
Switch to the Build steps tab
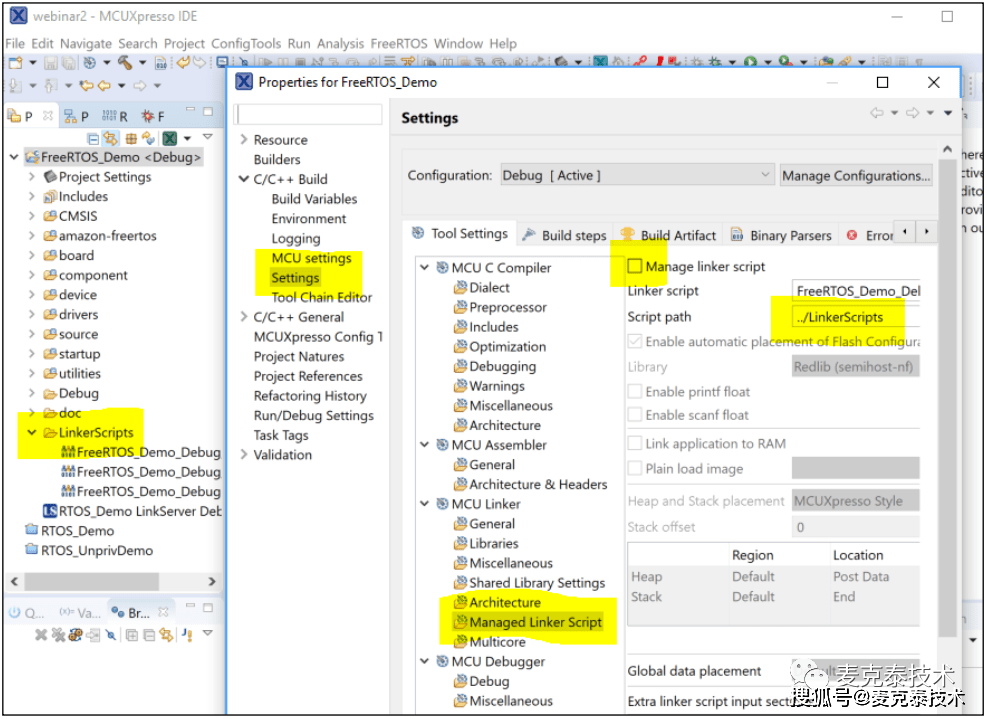click(564, 235)
